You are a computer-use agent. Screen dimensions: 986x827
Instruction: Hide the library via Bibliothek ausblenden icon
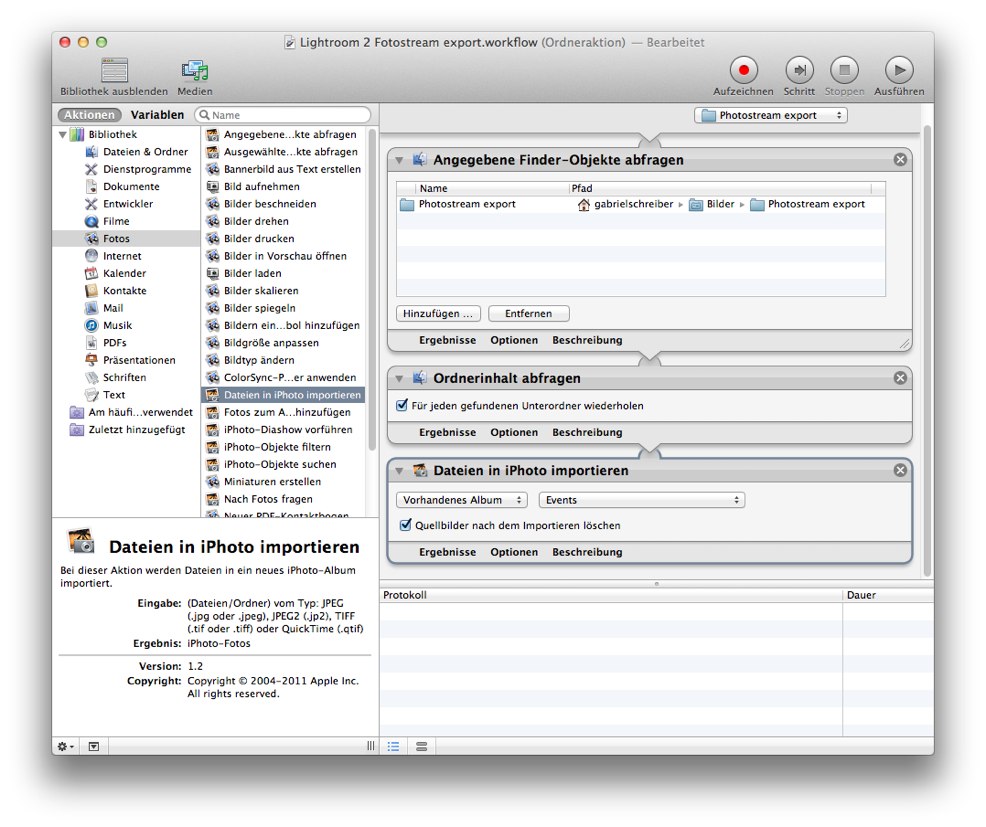[x=114, y=70]
